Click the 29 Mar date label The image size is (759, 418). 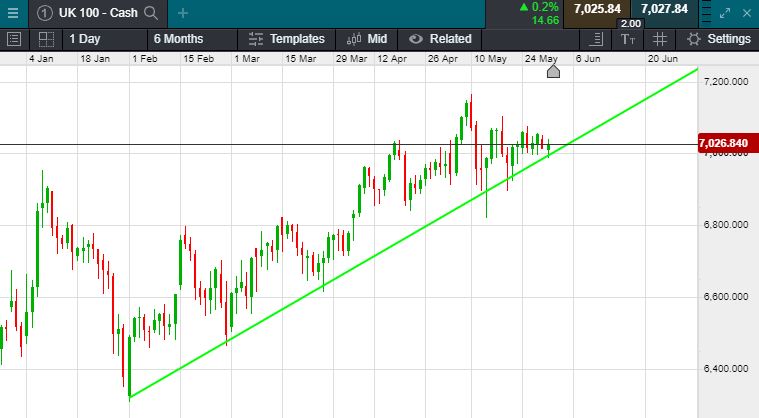(x=351, y=59)
